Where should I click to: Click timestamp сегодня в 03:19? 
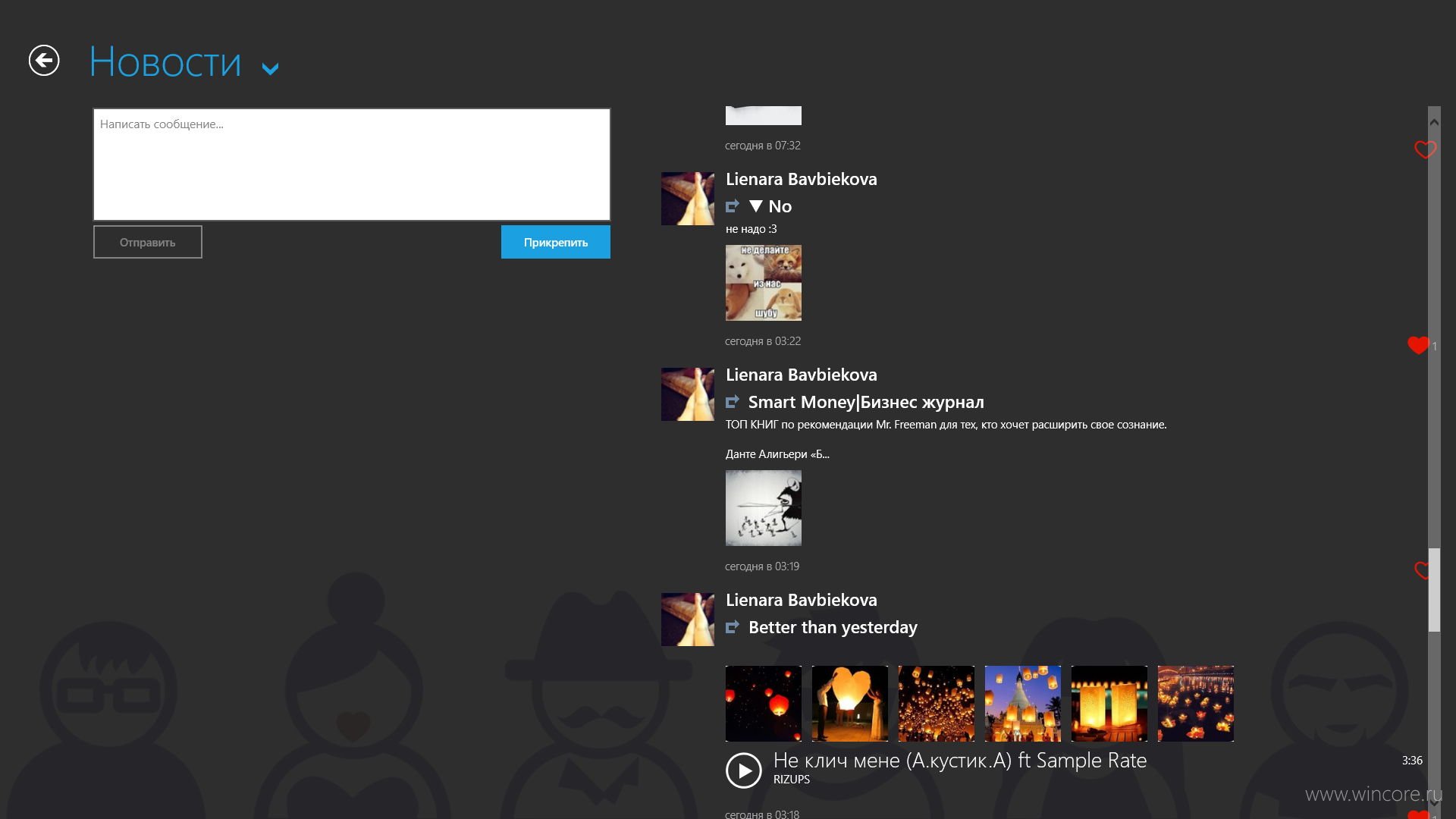pos(762,566)
